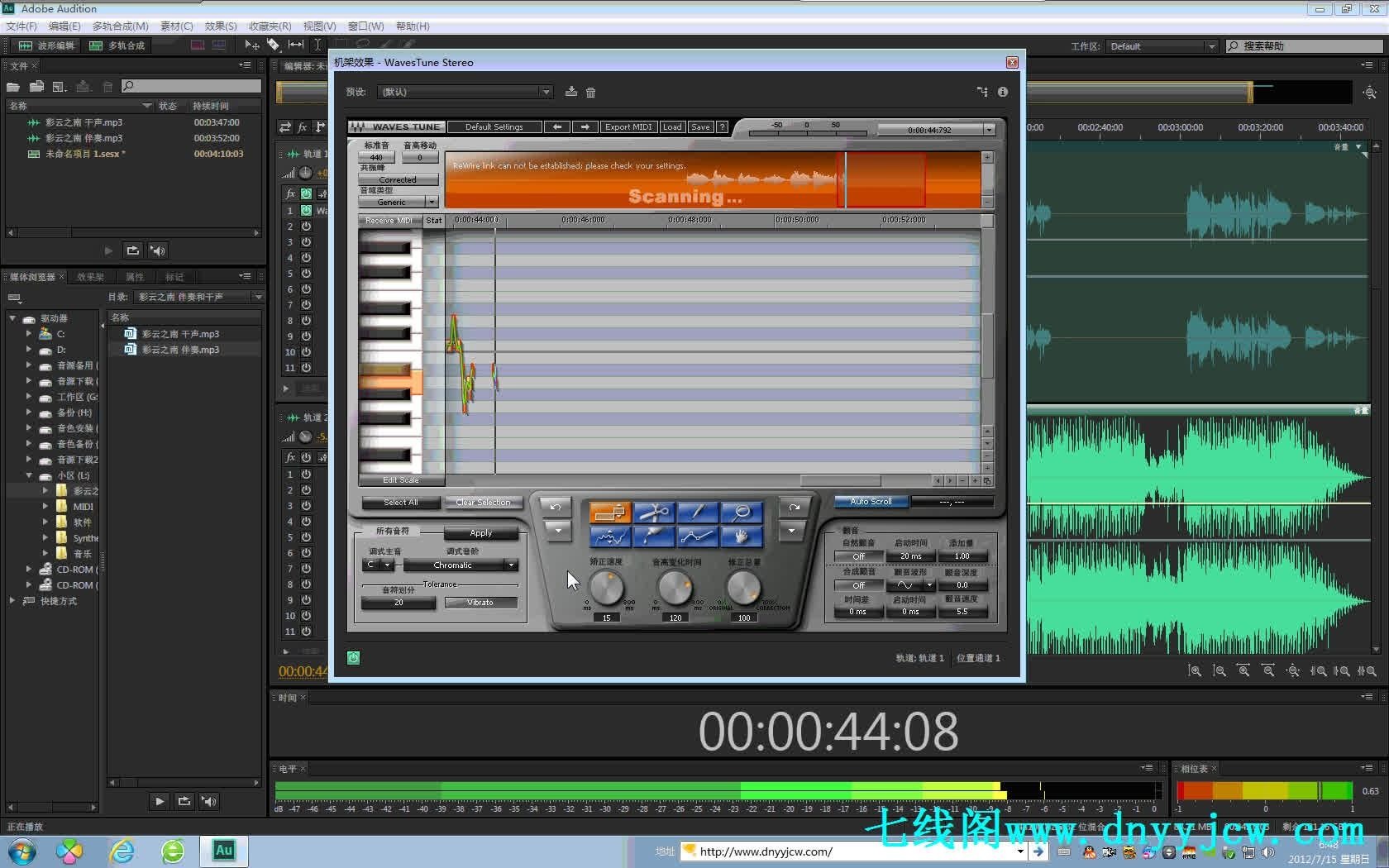Select the time selection tool in toolbar
This screenshot has height=868, width=1389.
(x=317, y=45)
